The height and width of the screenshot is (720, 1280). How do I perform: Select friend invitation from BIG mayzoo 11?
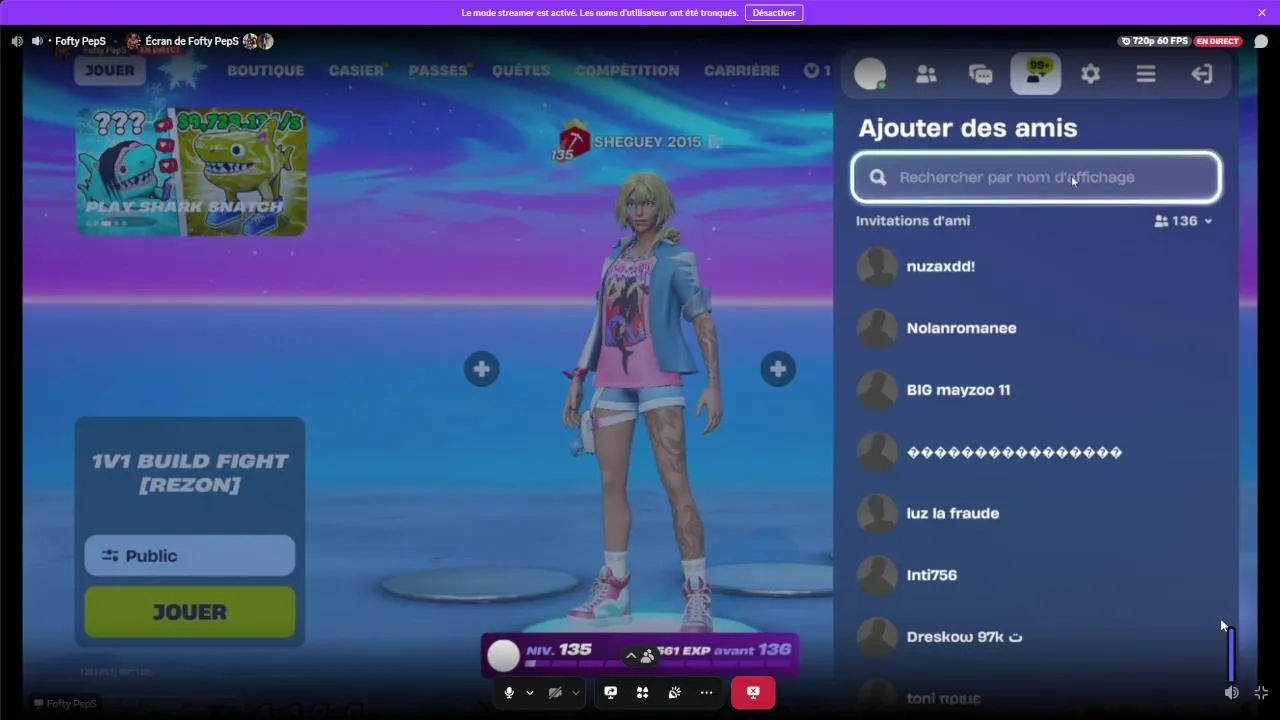click(x=1036, y=390)
